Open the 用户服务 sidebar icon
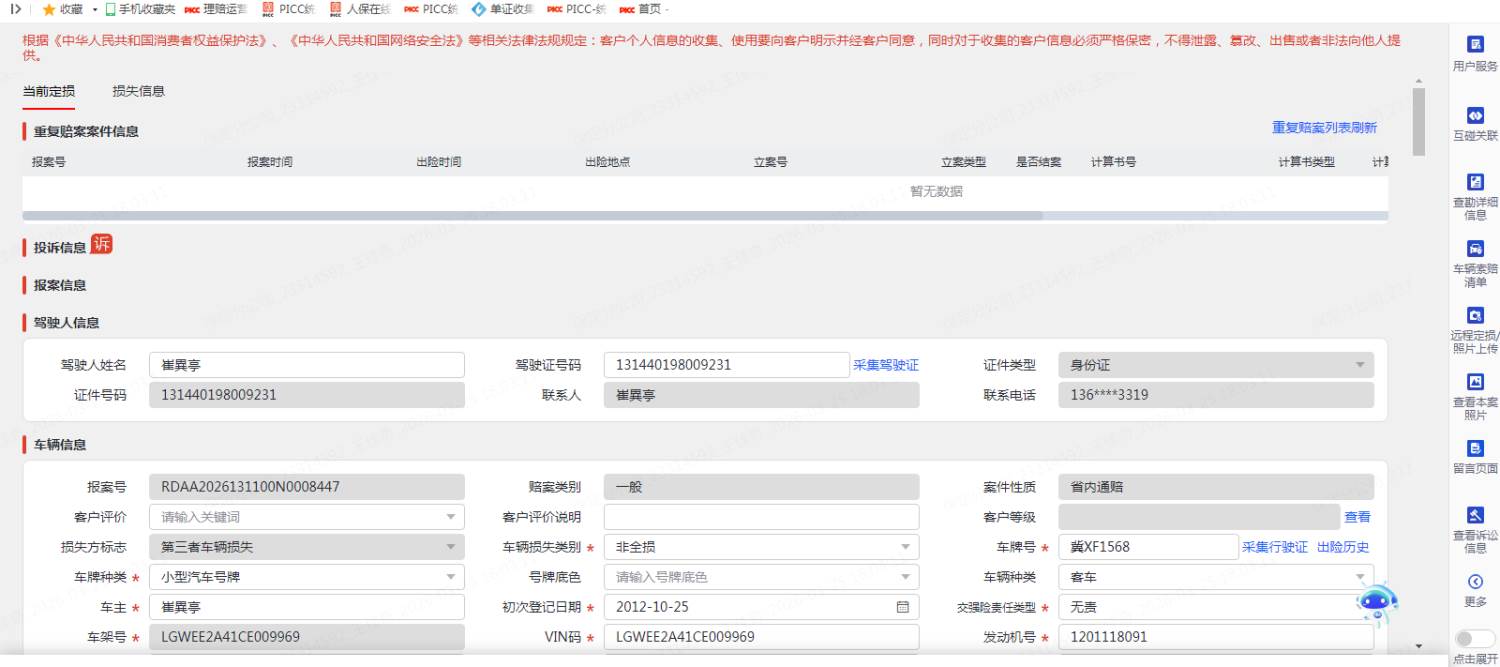 [x=1474, y=45]
